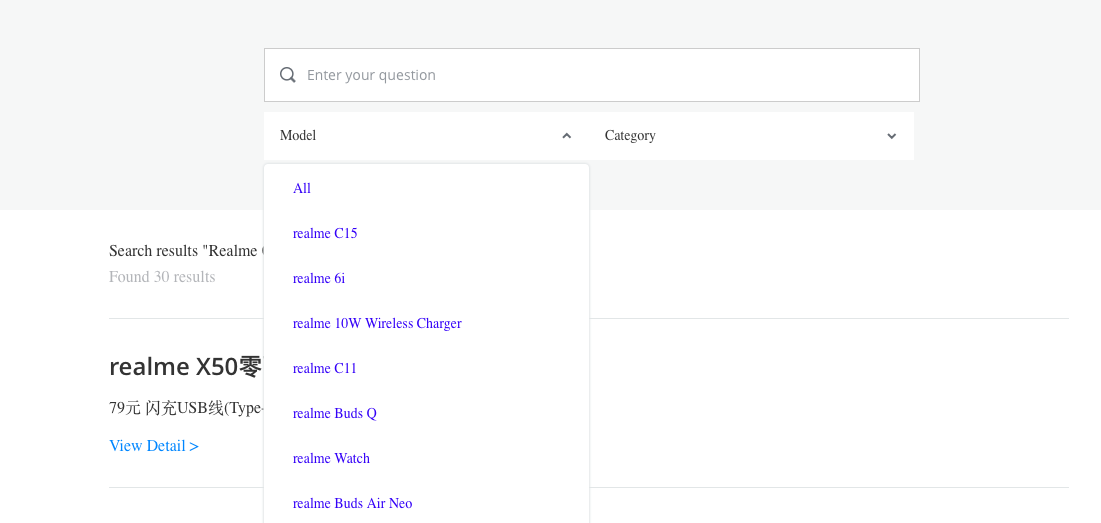Collapse the Model dropdown using its label
The height and width of the screenshot is (523, 1101).
pos(298,135)
